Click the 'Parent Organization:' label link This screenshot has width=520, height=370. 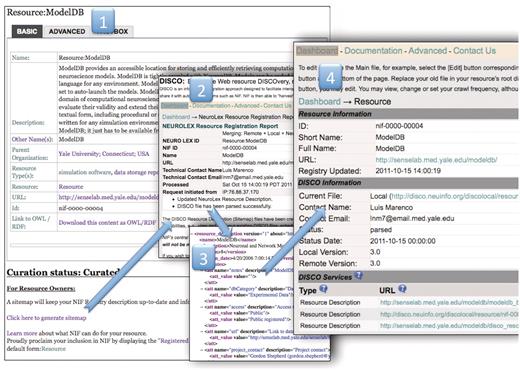pyautogui.click(x=30, y=154)
